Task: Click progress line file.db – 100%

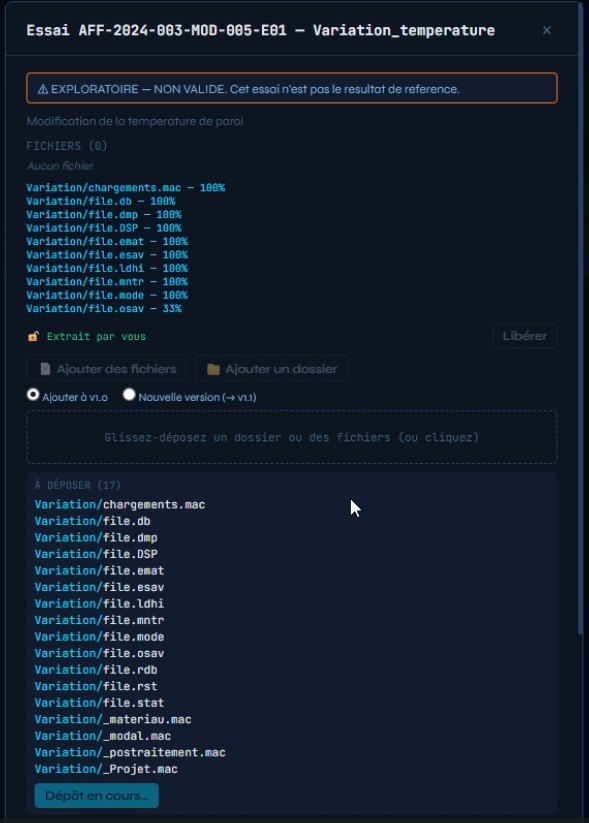Action: [x=101, y=201]
